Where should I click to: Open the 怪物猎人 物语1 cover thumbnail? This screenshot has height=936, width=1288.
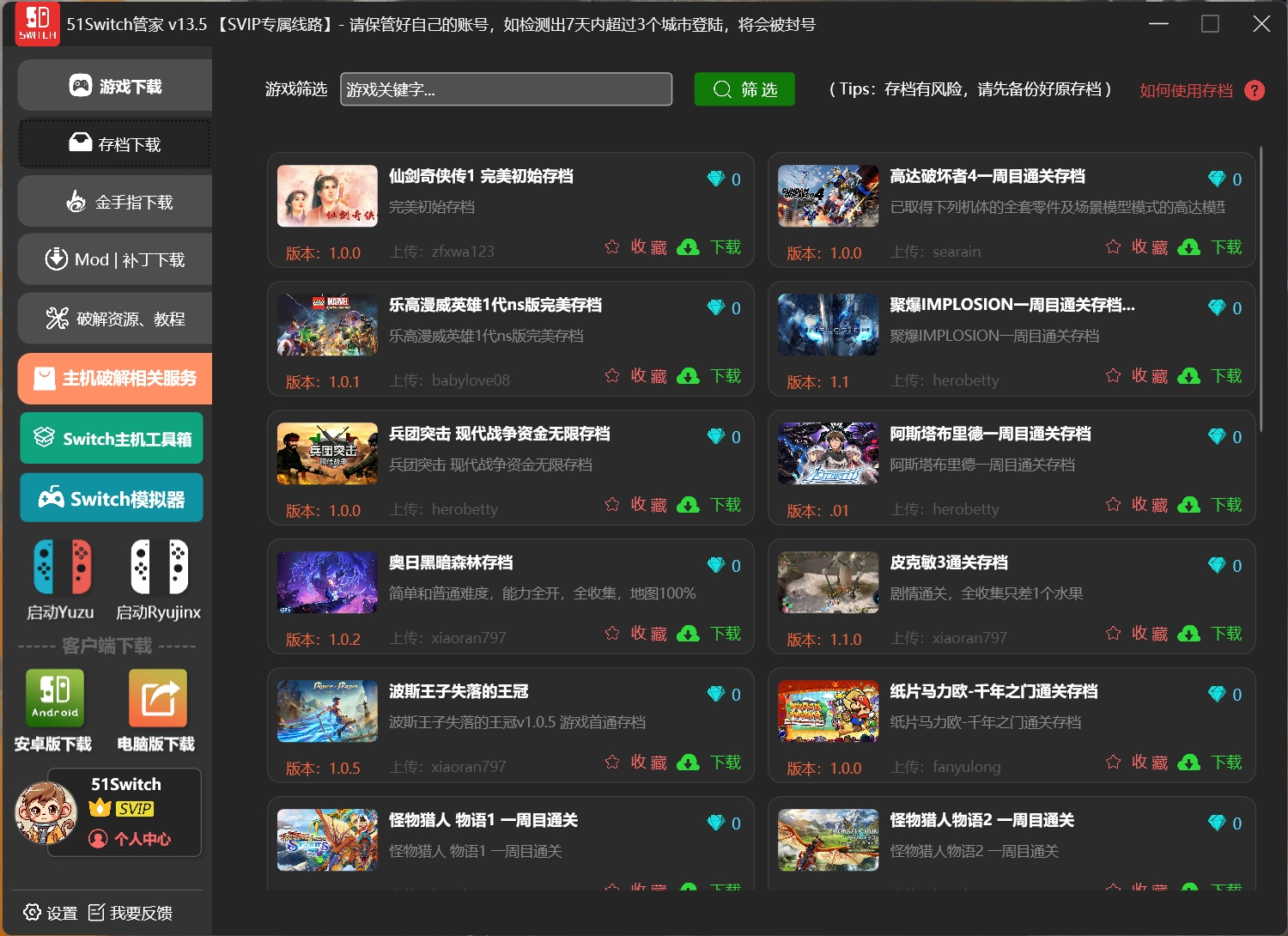point(327,840)
